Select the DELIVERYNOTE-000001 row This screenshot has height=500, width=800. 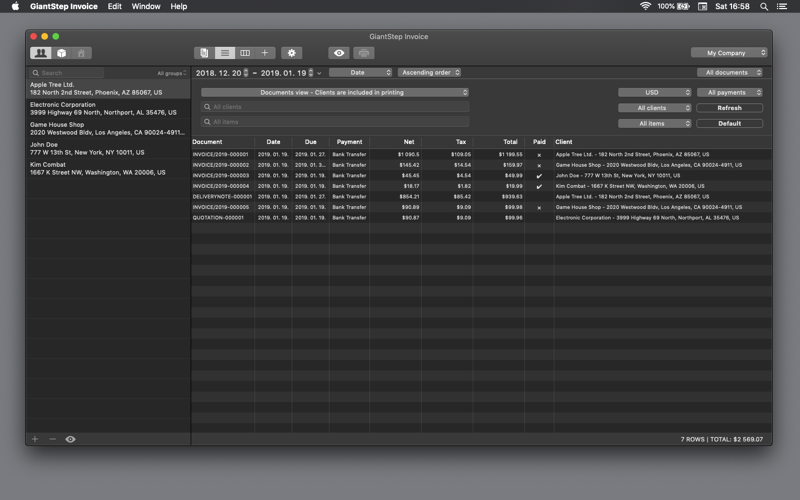(481, 196)
